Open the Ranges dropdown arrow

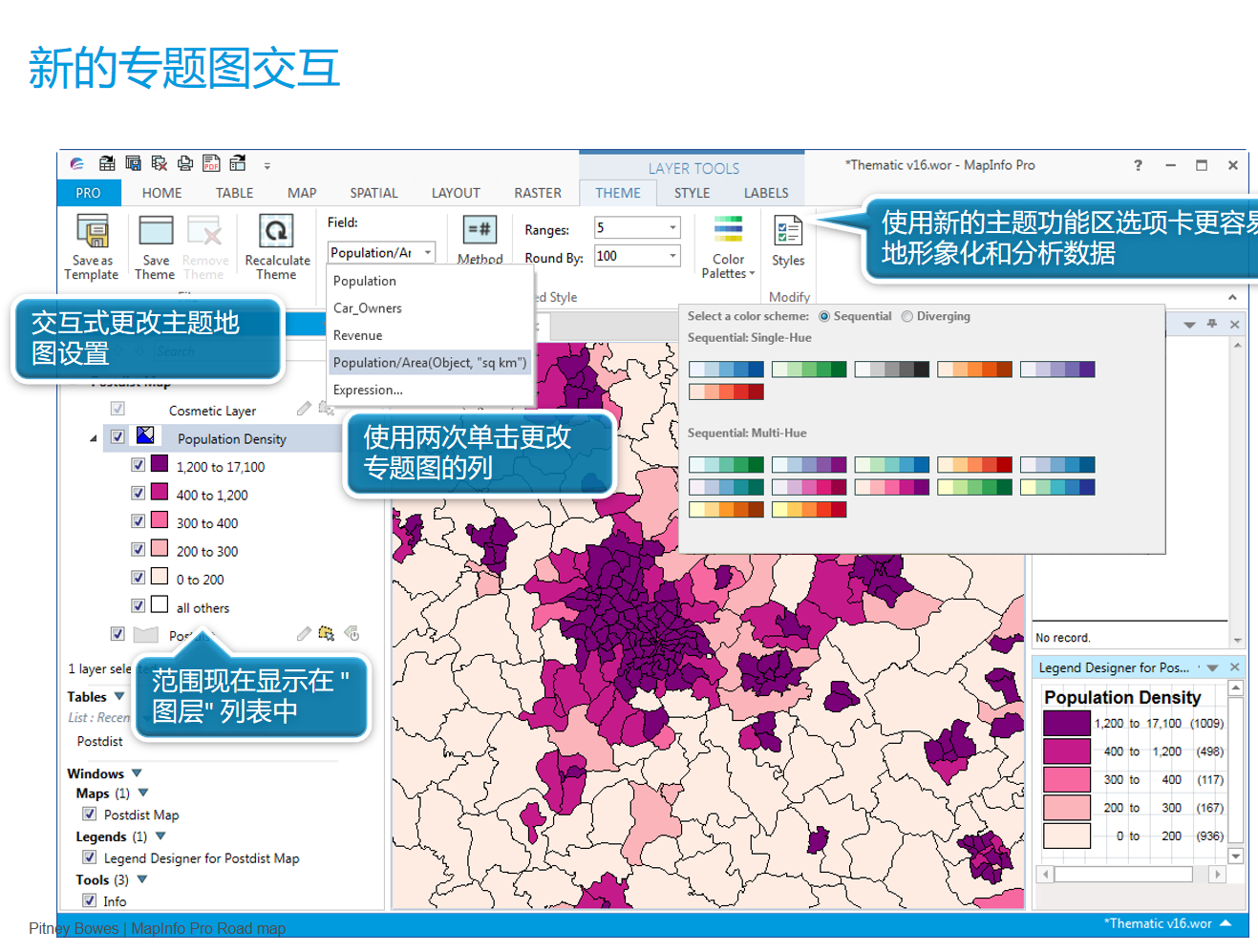[672, 227]
